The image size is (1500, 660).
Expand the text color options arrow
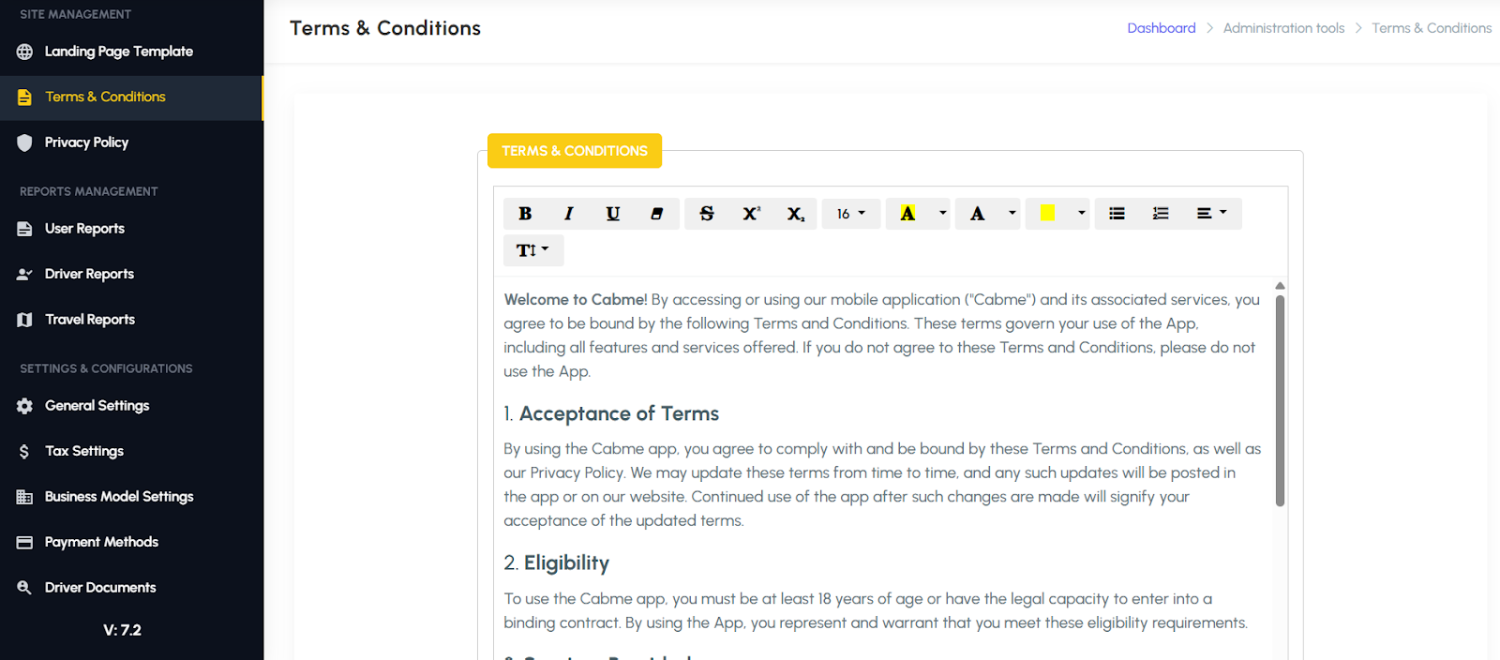pyautogui.click(x=1012, y=213)
